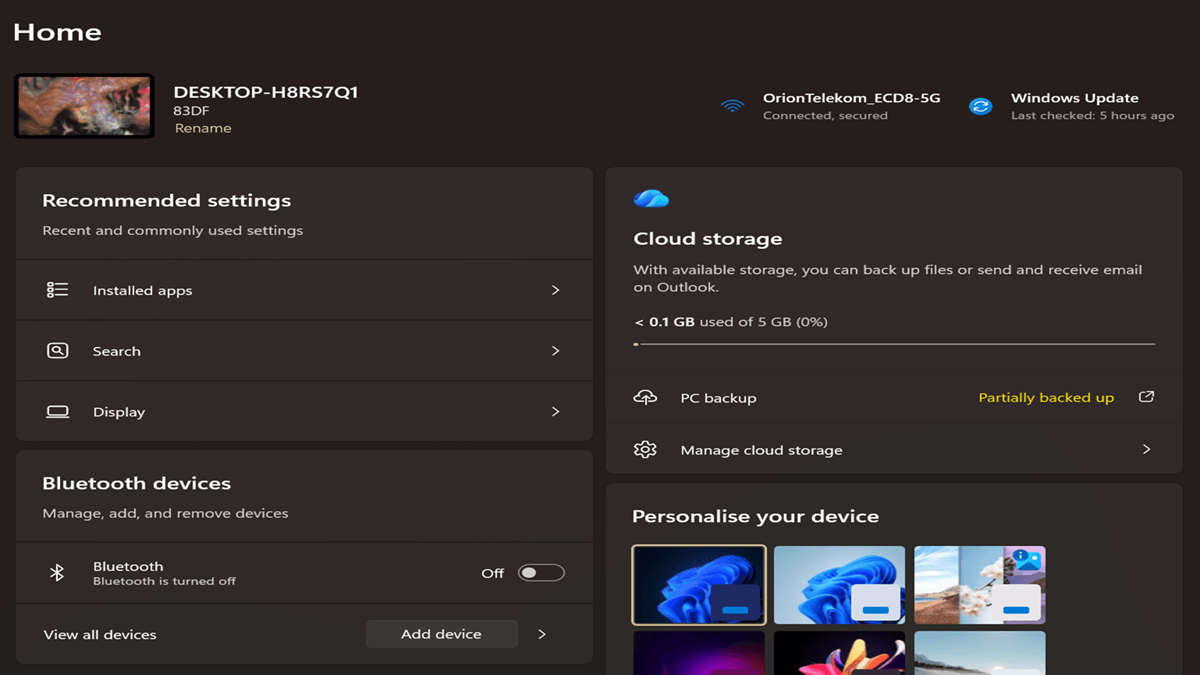Open View all devices chevron

point(542,634)
